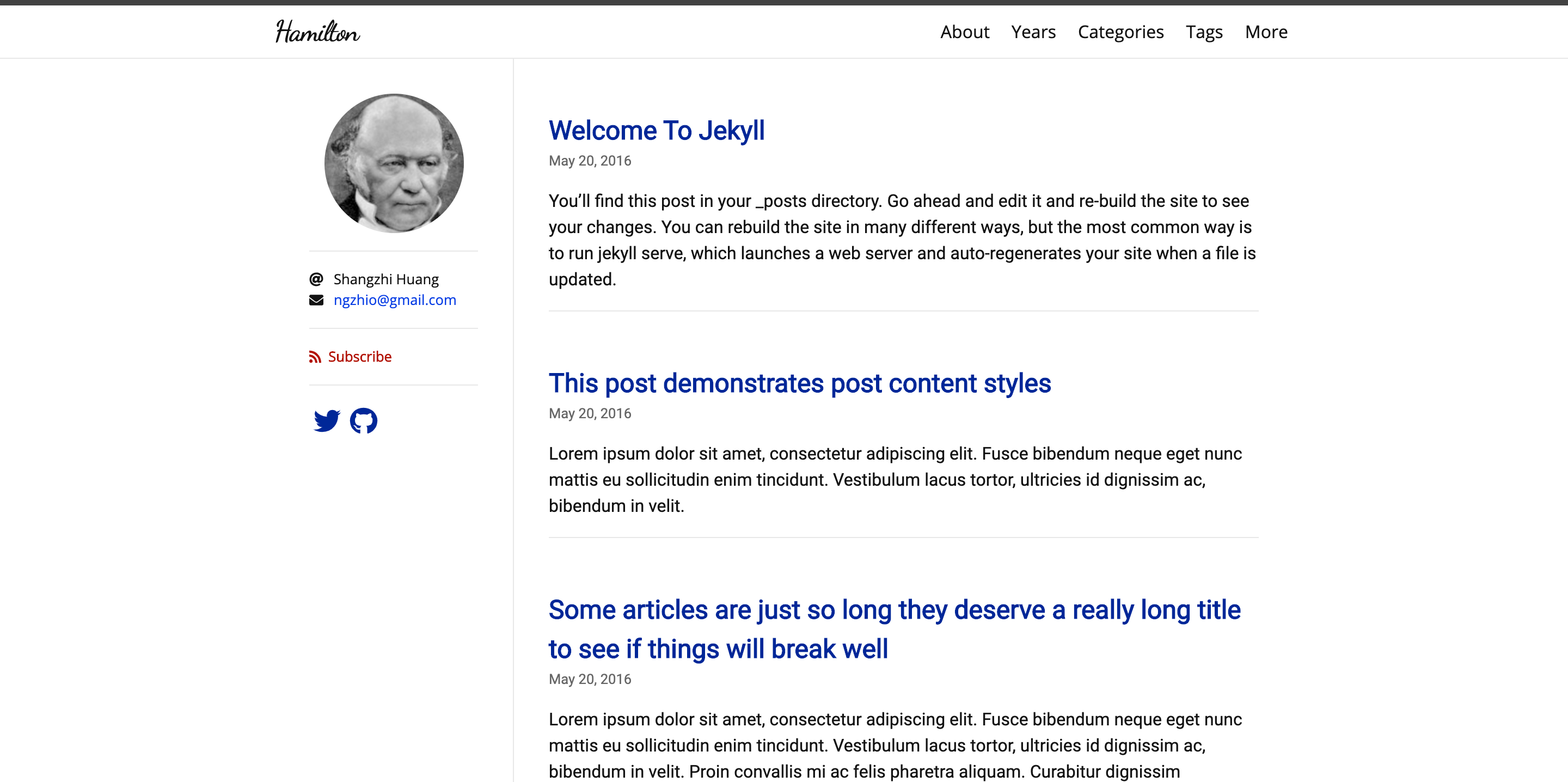Click the circular author portrait
1568x782 pixels.
pos(394,163)
